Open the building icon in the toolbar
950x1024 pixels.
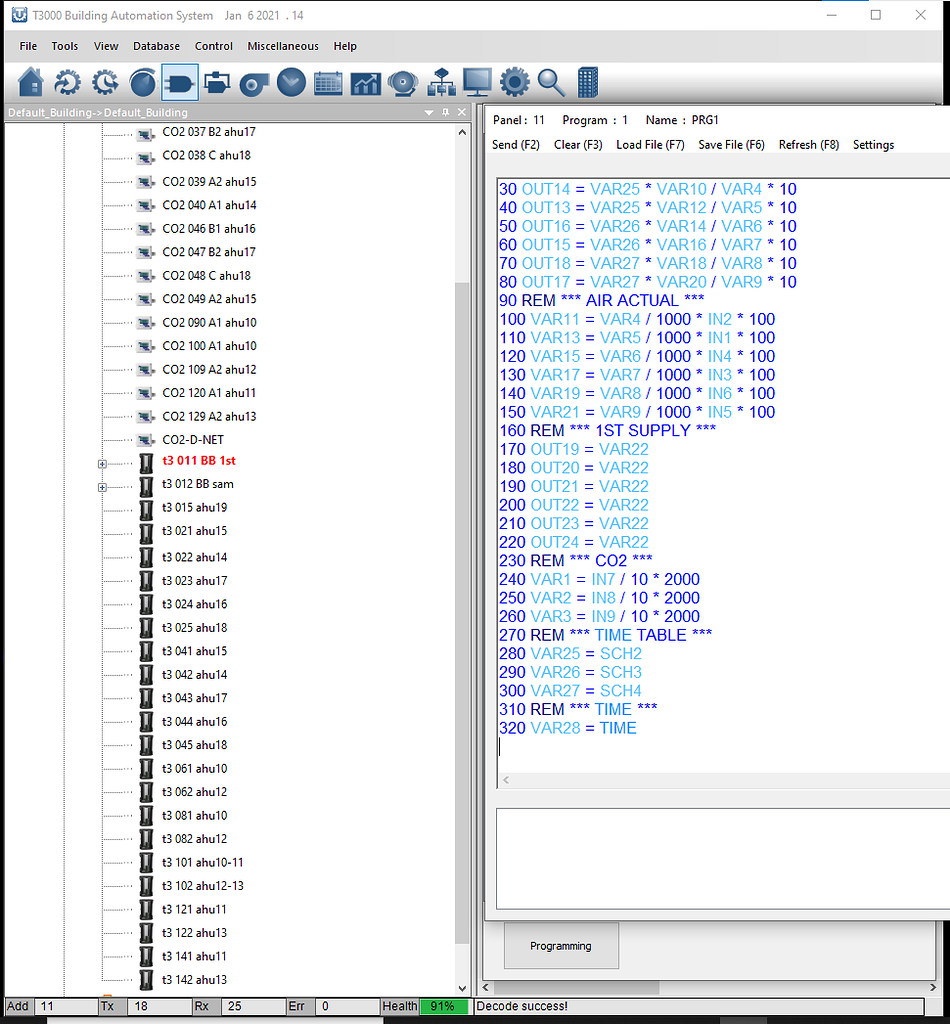588,83
